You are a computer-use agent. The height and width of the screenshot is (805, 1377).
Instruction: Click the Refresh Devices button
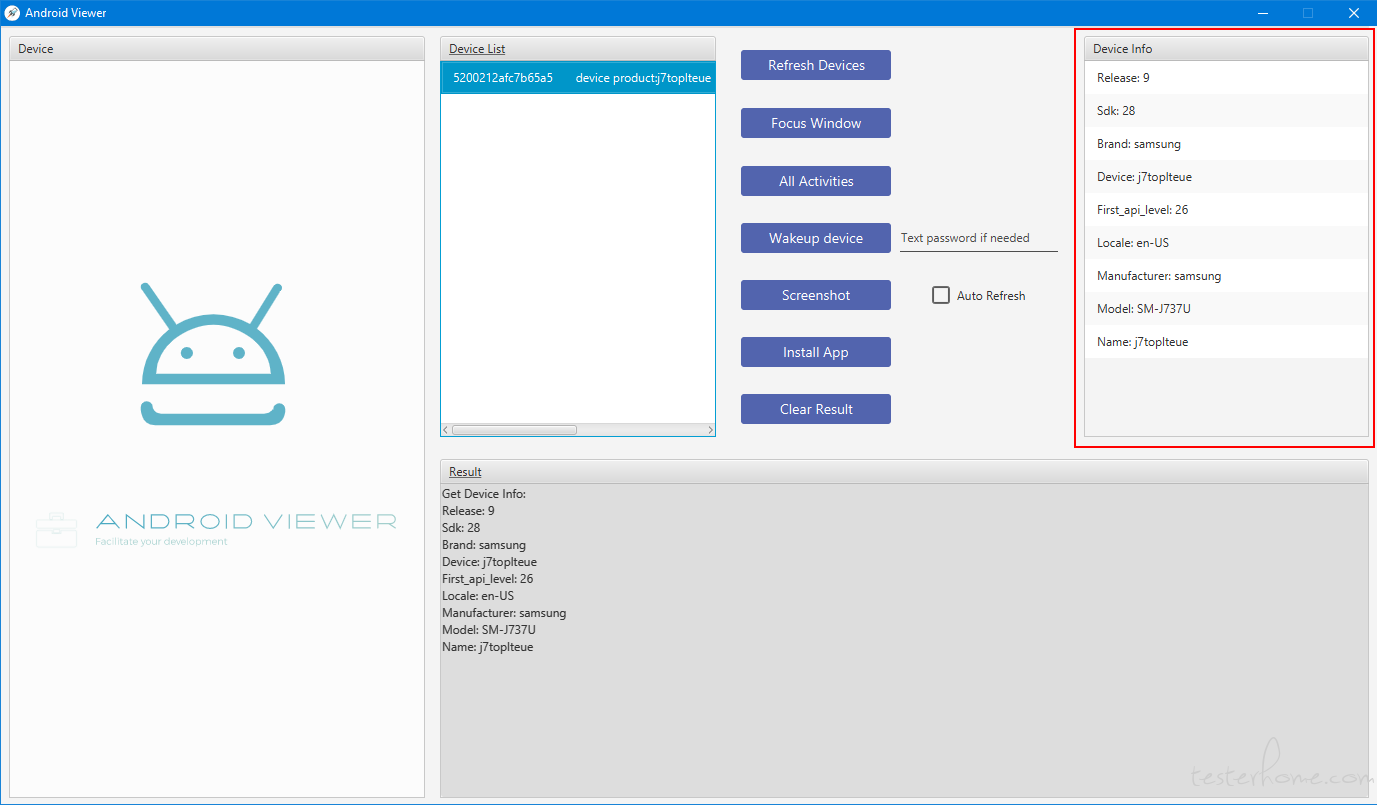point(816,65)
